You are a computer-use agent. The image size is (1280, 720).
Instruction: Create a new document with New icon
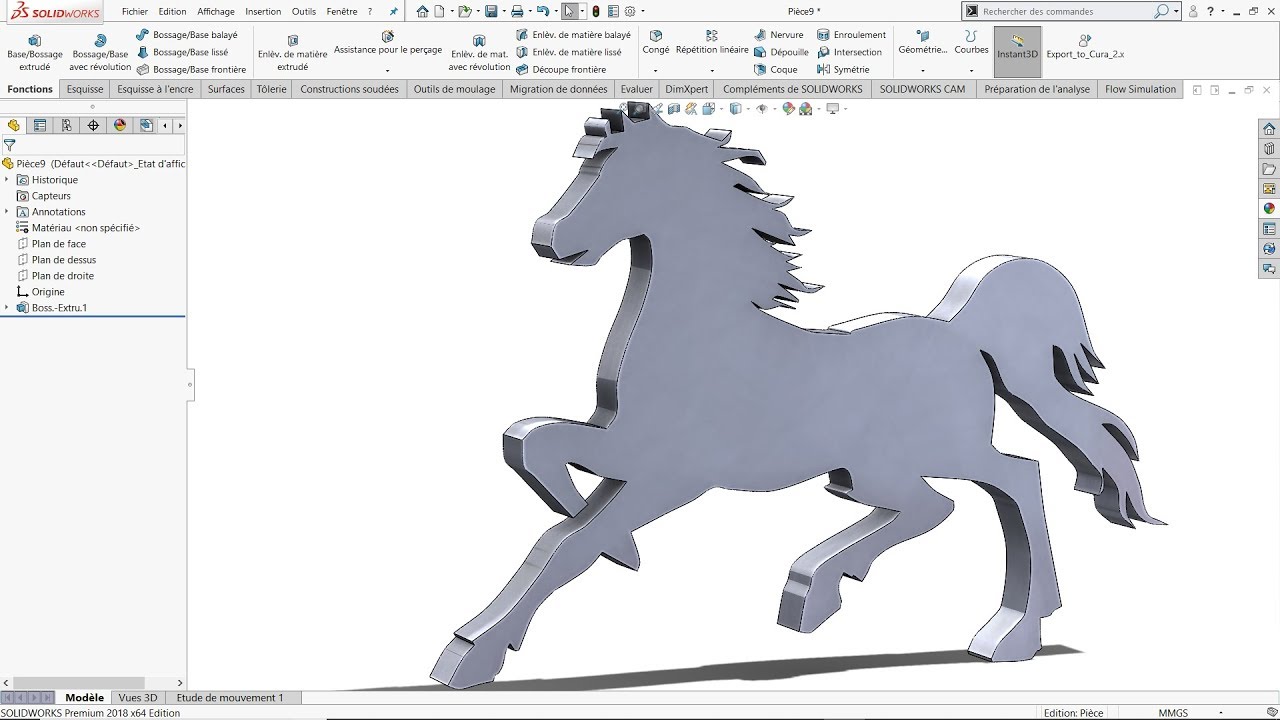[x=439, y=11]
